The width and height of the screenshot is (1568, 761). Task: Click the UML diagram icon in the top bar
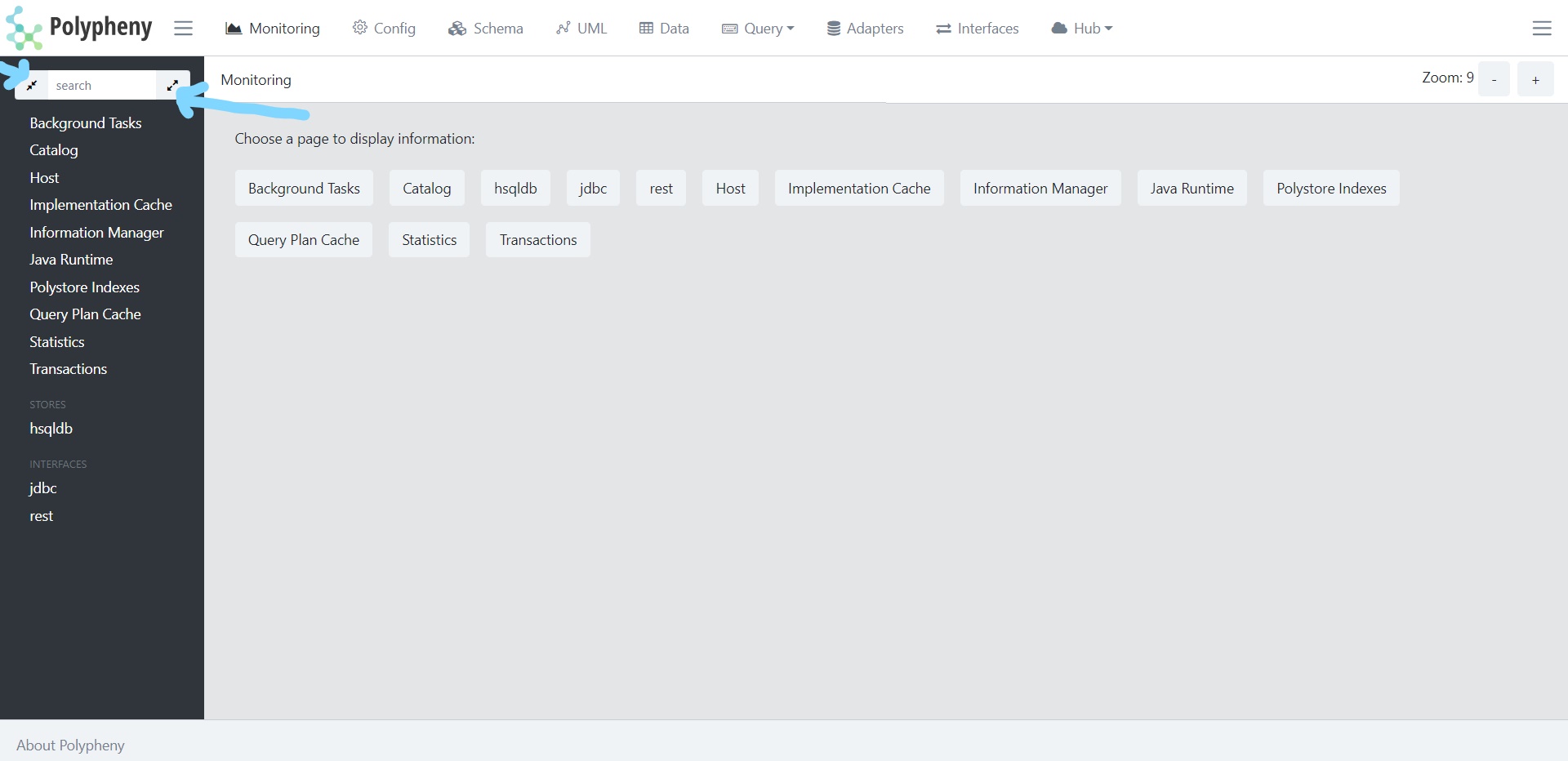point(564,28)
